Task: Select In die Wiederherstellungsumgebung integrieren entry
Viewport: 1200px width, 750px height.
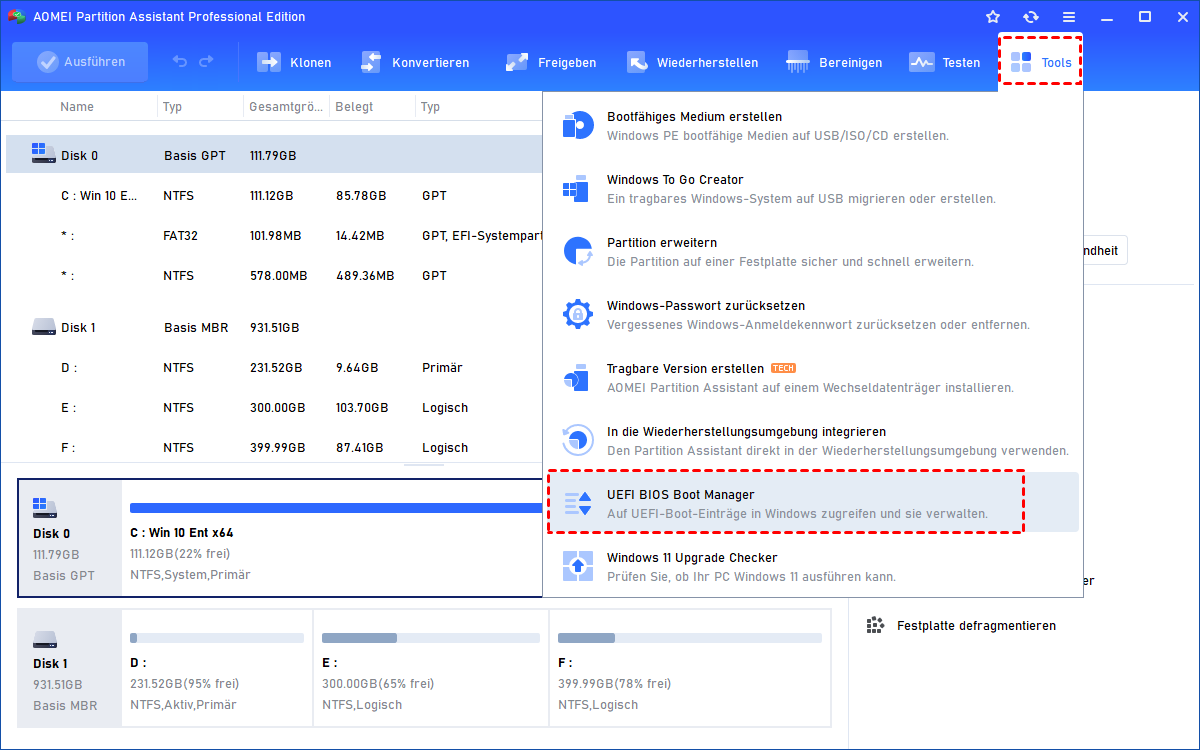Action: [x=812, y=441]
